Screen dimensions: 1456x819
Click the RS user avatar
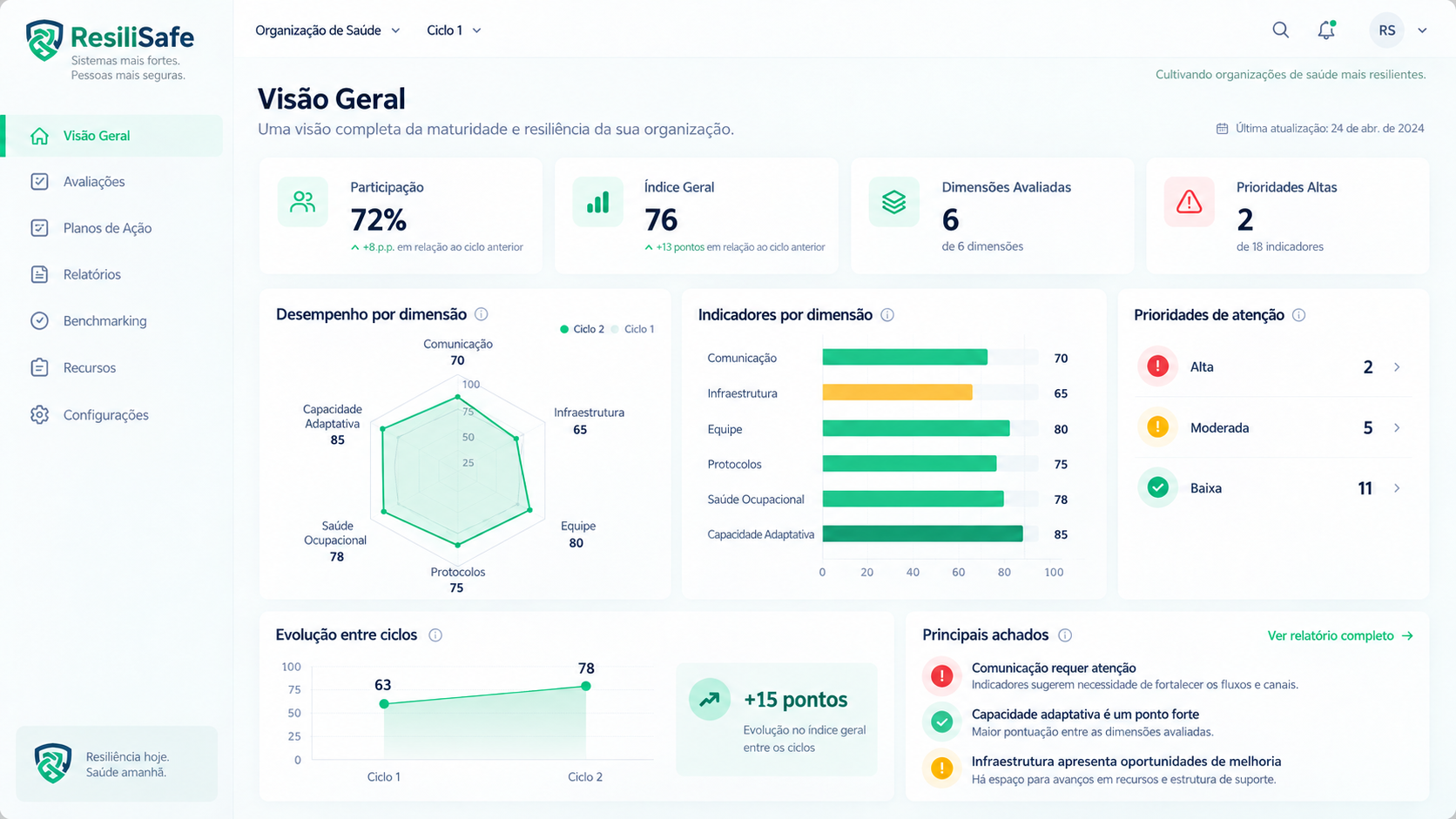[x=1387, y=30]
